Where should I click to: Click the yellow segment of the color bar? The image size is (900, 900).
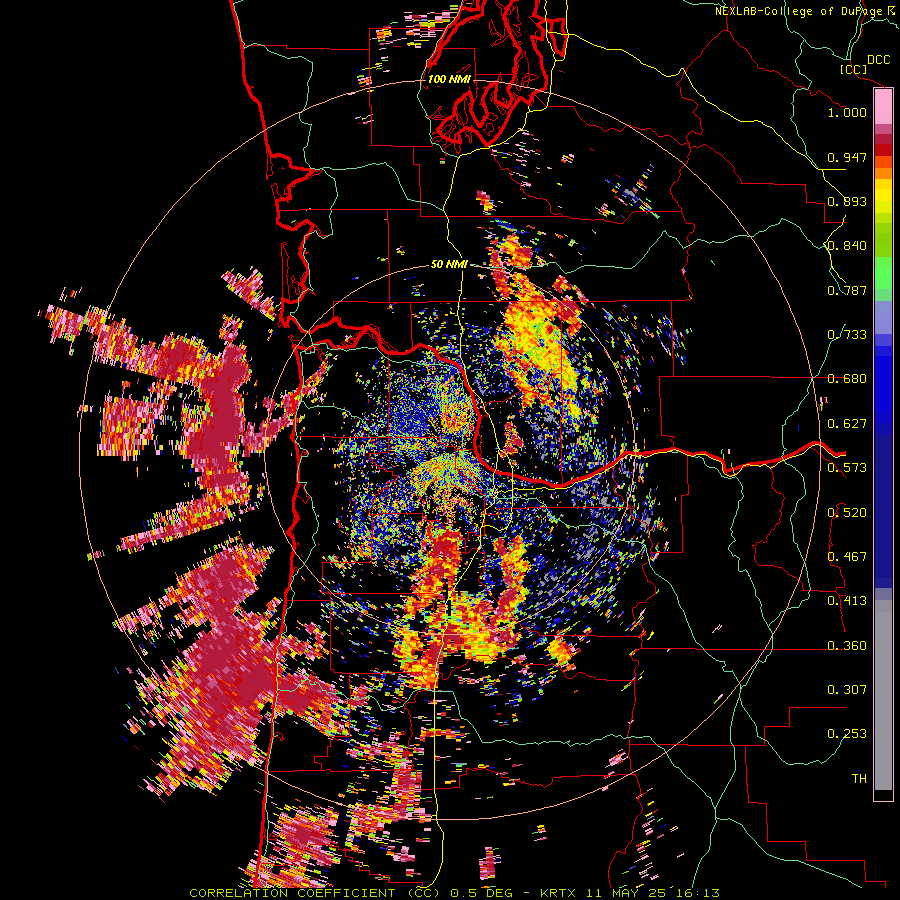click(x=883, y=196)
